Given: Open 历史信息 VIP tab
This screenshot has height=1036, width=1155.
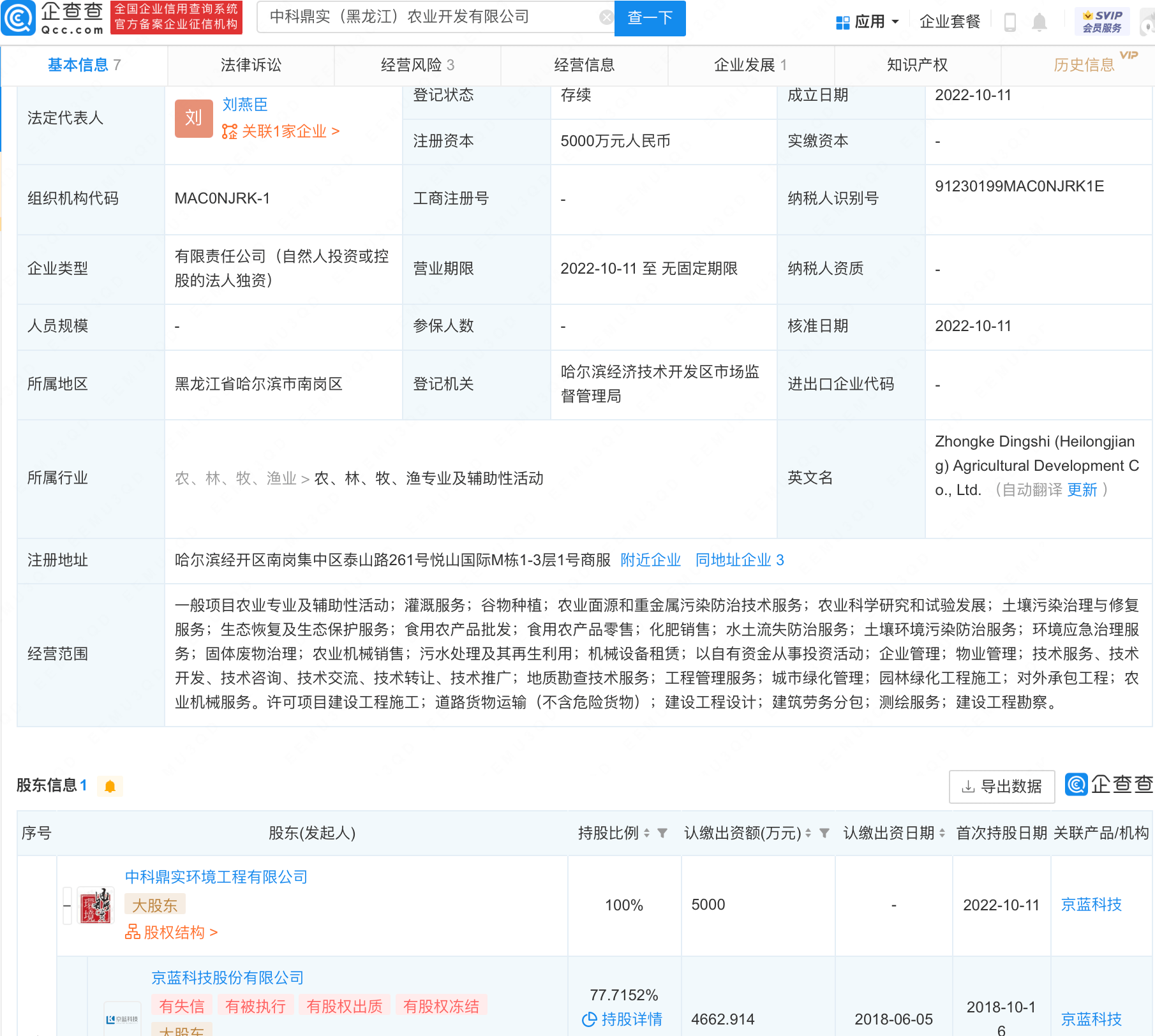Looking at the screenshot, I should tap(1084, 65).
